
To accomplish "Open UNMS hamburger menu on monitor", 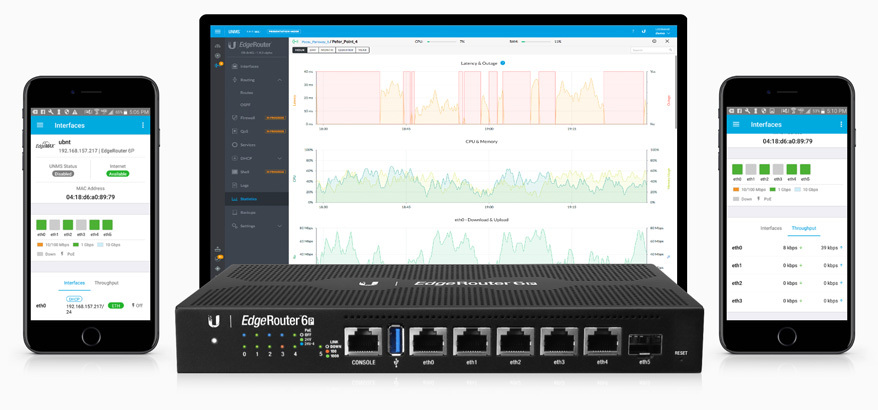I will click(218, 31).
